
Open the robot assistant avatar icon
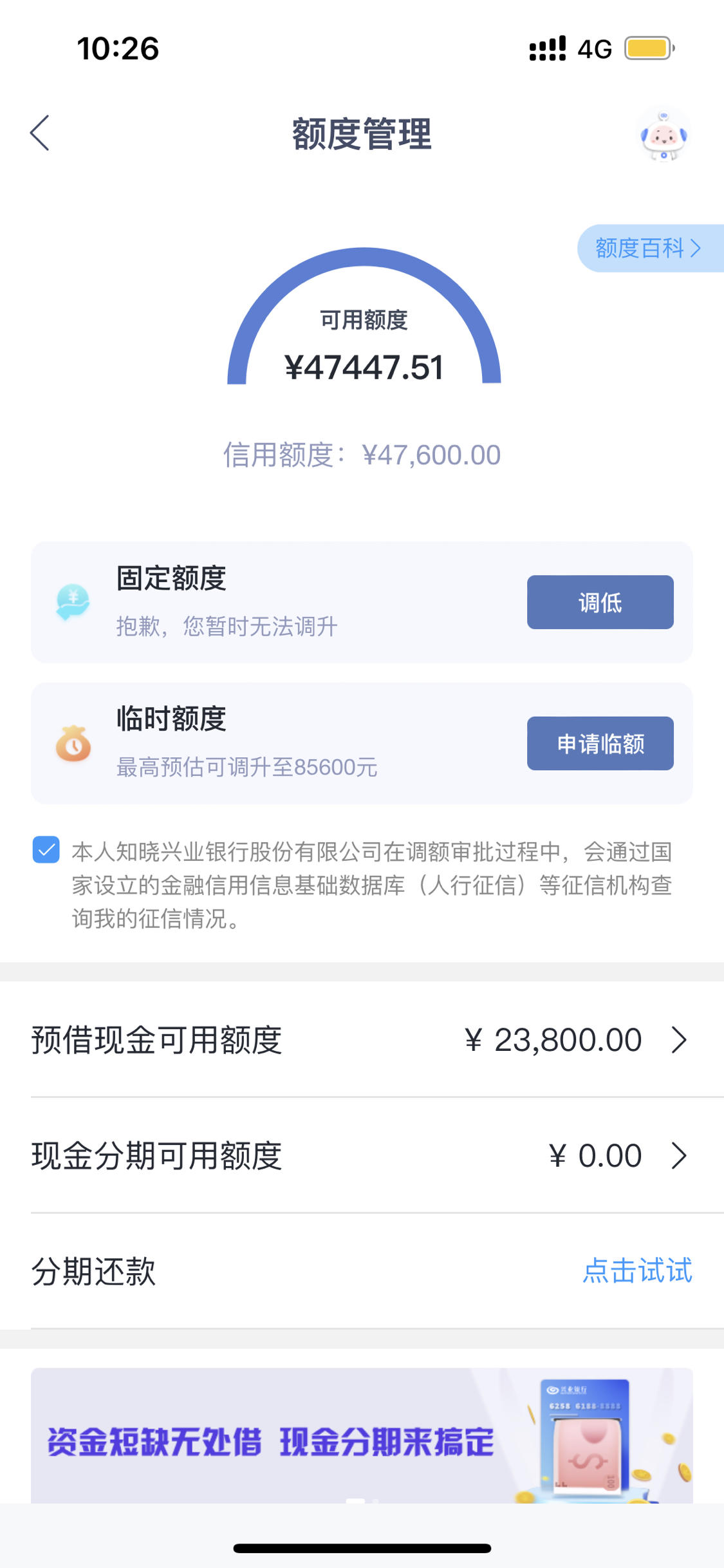[664, 135]
